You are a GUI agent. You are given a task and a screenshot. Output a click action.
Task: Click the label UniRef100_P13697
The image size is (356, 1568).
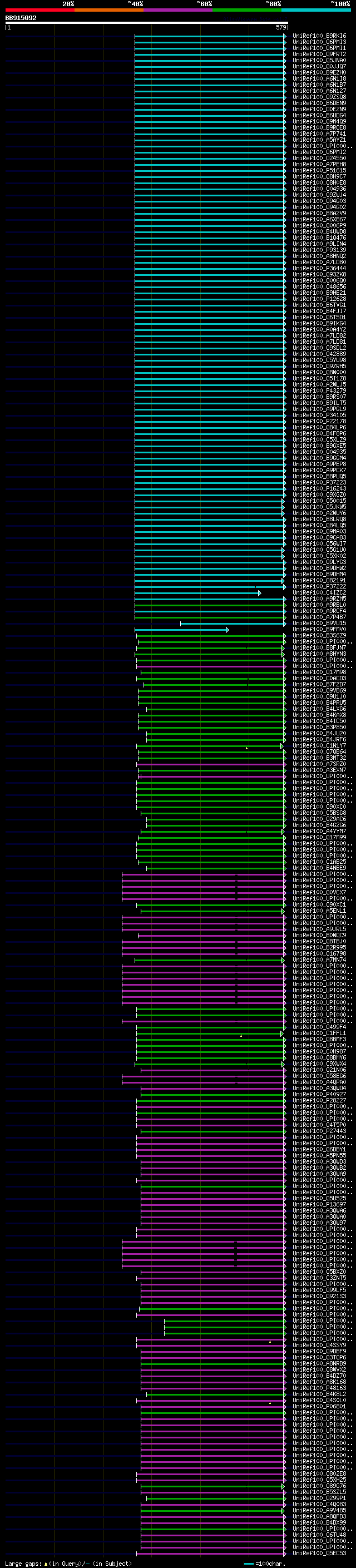[x=319, y=1205]
